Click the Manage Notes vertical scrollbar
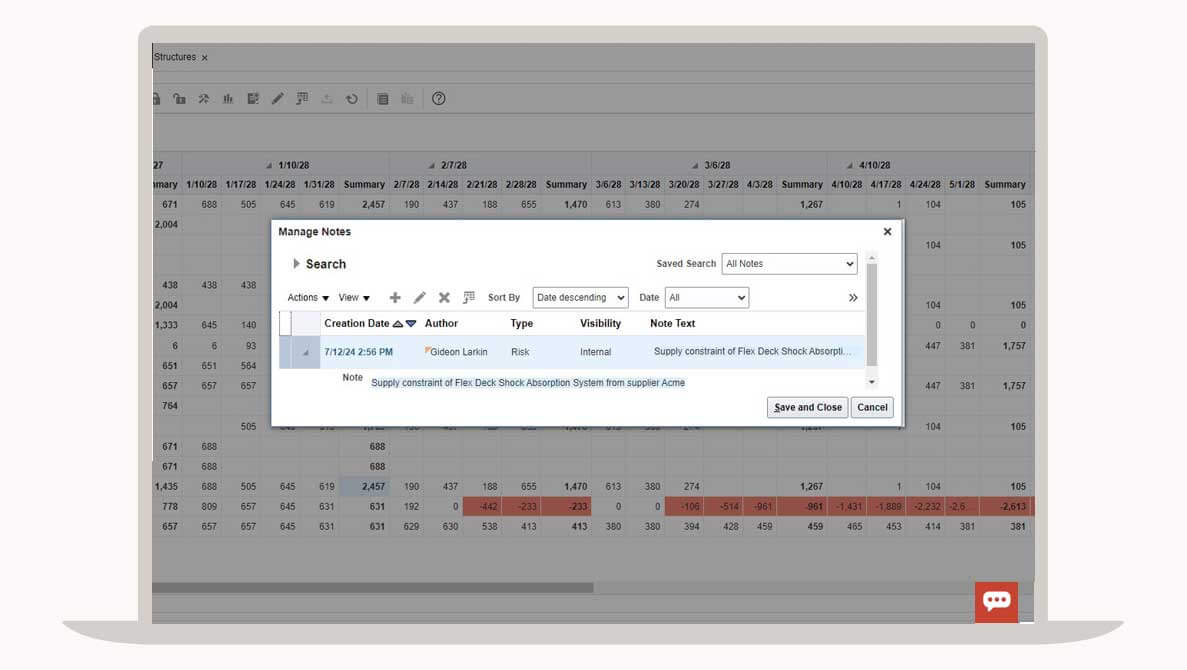This screenshot has width=1187, height=670. click(871, 315)
